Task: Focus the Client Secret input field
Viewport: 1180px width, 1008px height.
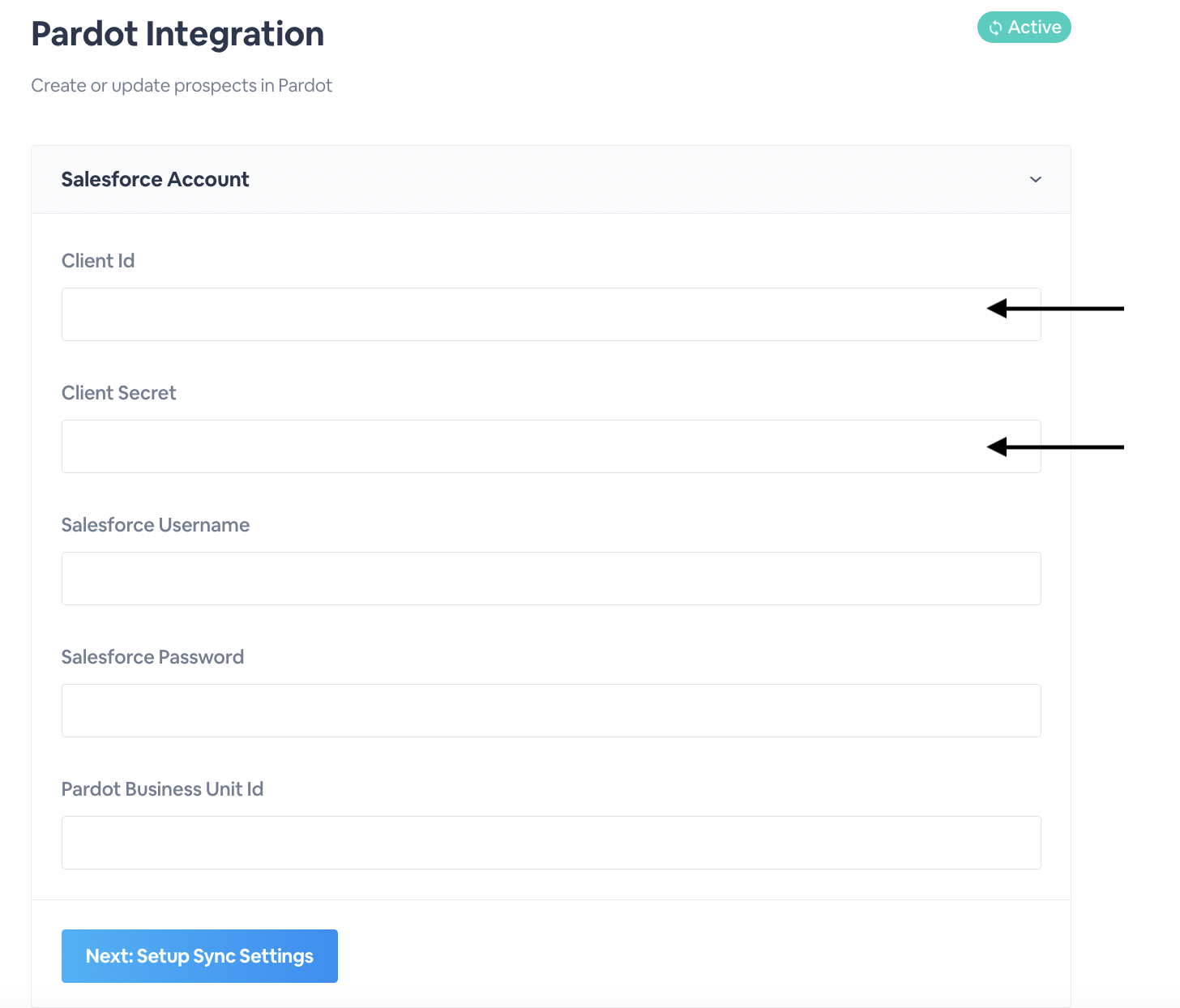Action: pos(551,446)
